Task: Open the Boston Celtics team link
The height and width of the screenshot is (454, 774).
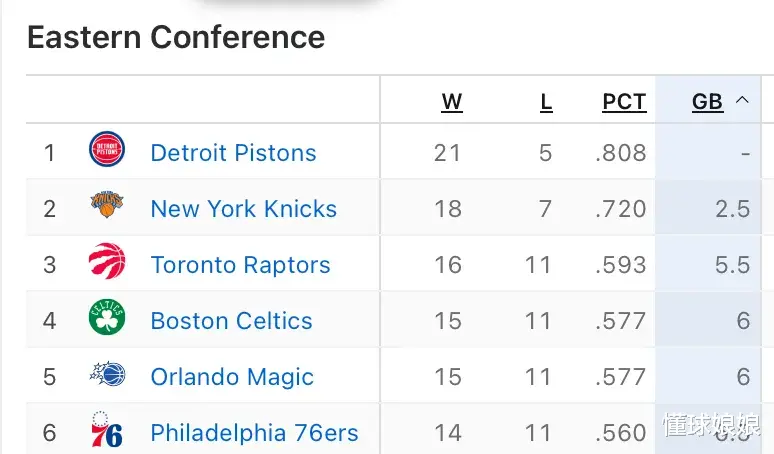Action: (231, 321)
